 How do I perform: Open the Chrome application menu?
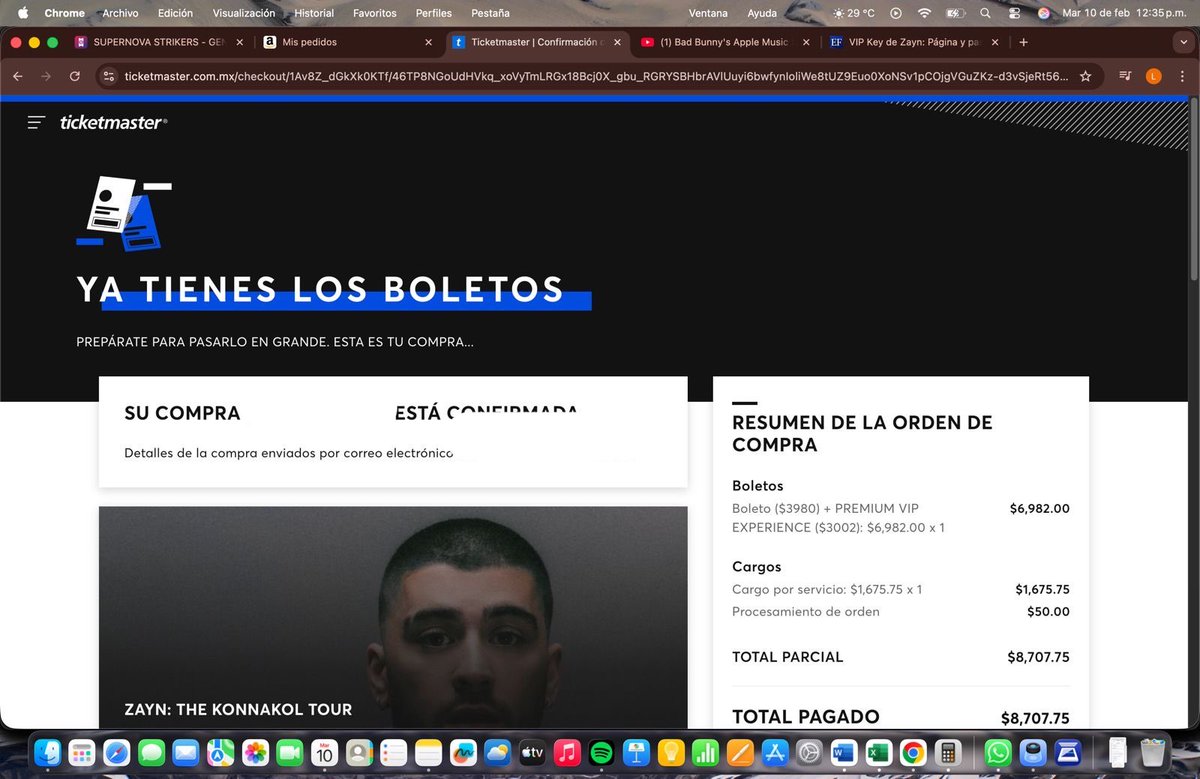[x=64, y=13]
